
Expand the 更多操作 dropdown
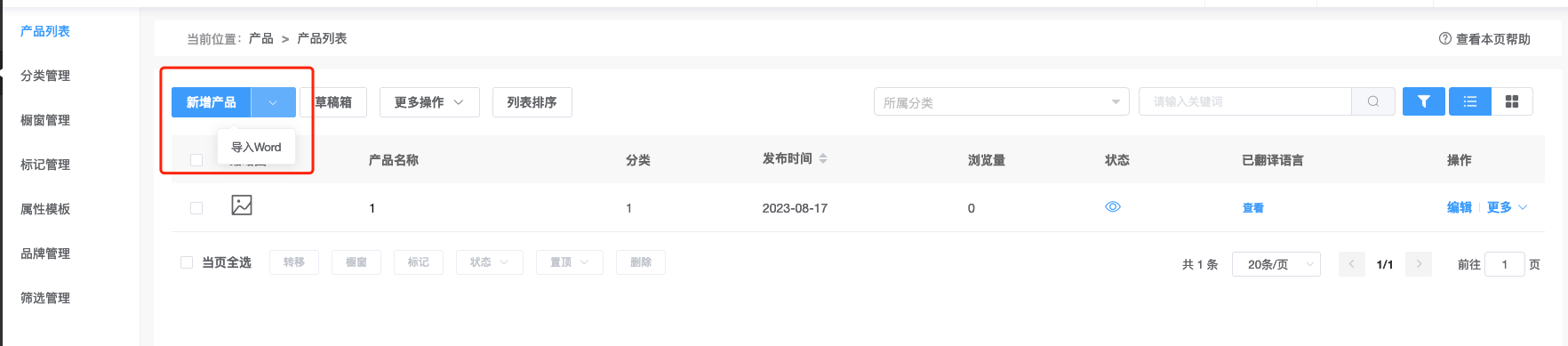pos(429,102)
